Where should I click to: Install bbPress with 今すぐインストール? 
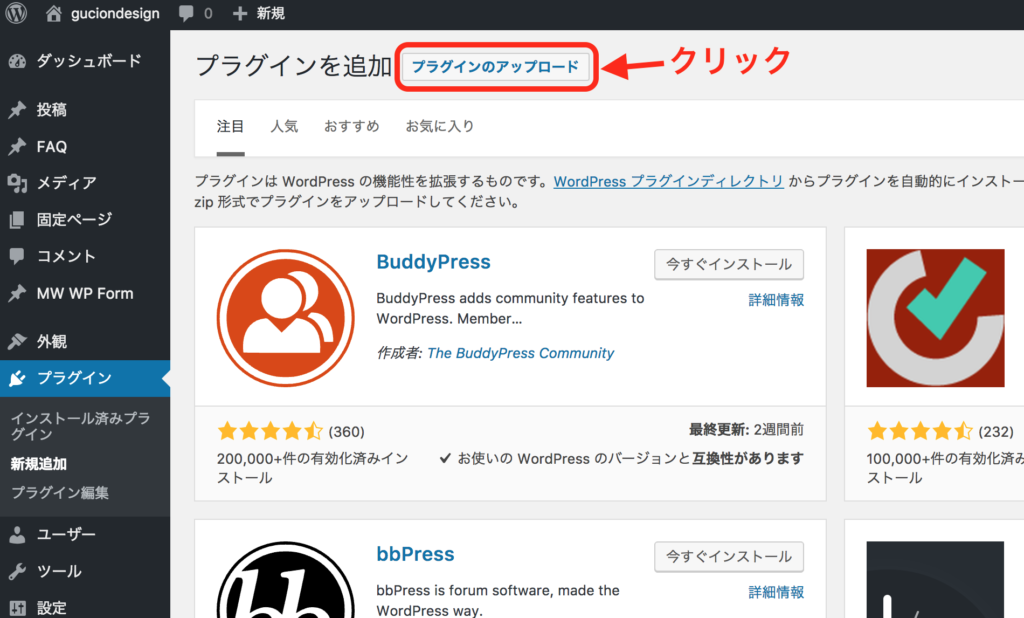point(729,556)
